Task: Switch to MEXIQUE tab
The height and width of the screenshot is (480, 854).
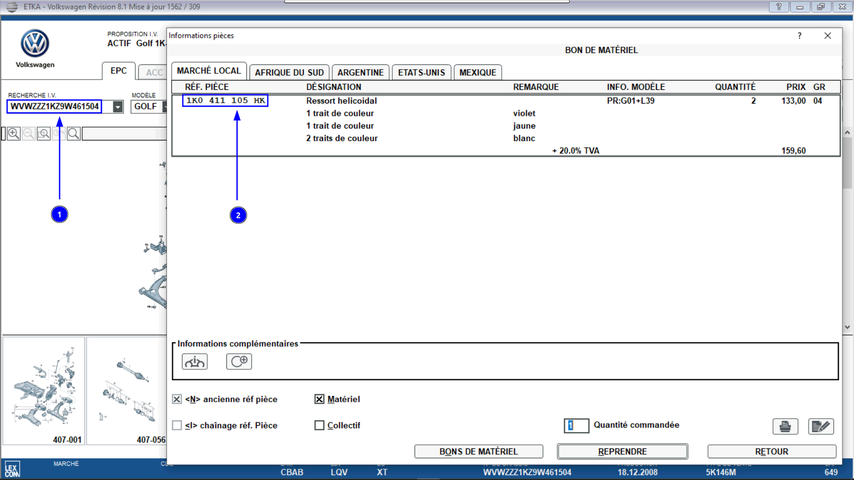Action: [478, 72]
